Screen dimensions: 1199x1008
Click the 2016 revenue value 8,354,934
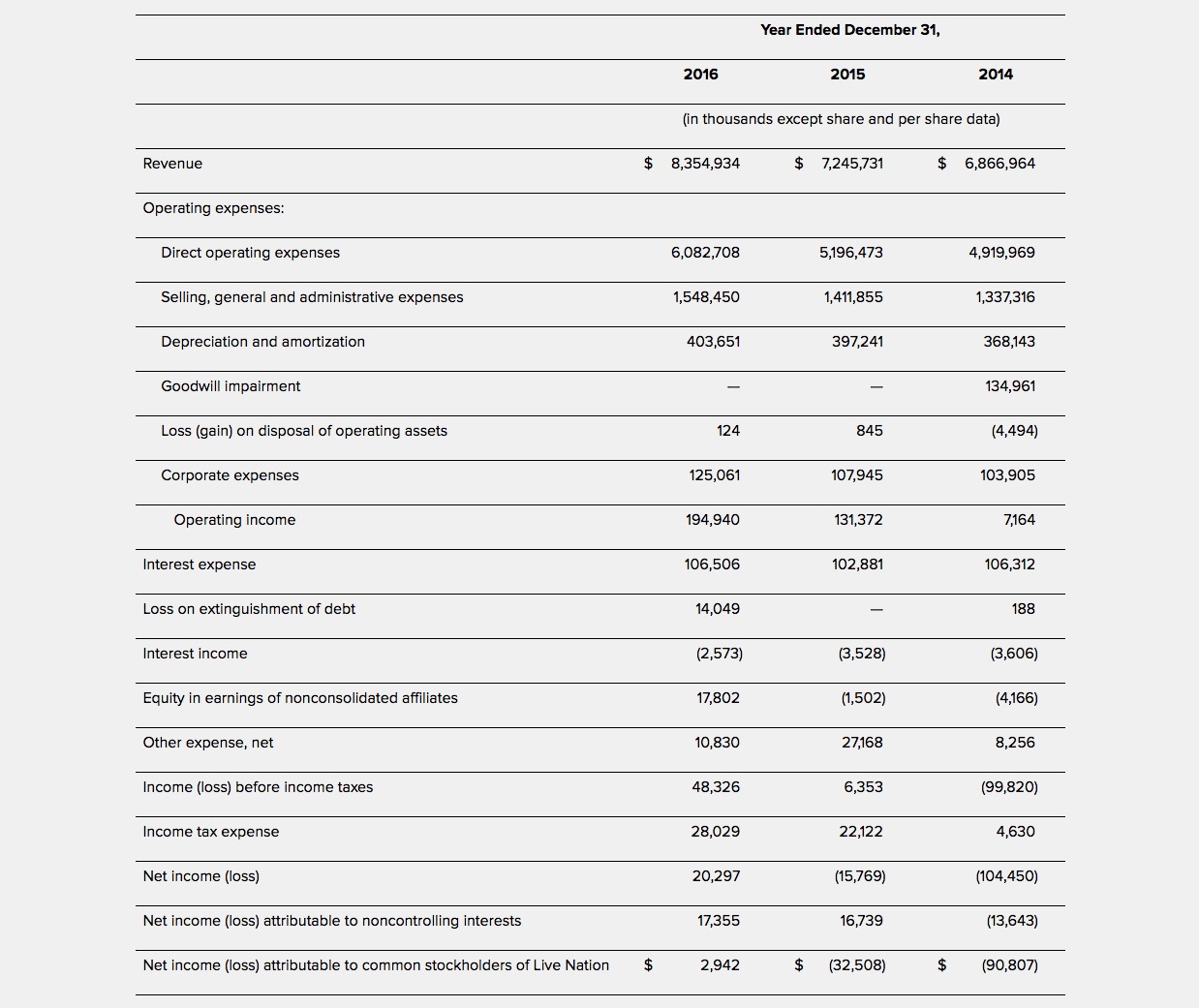point(705,164)
